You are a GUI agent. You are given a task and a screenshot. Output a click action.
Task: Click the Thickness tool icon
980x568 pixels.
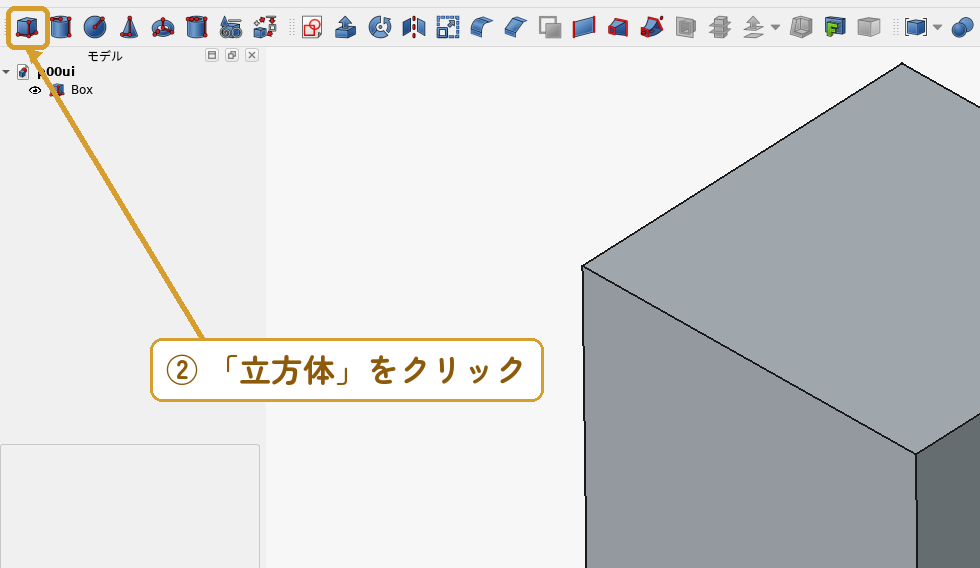pyautogui.click(x=801, y=27)
